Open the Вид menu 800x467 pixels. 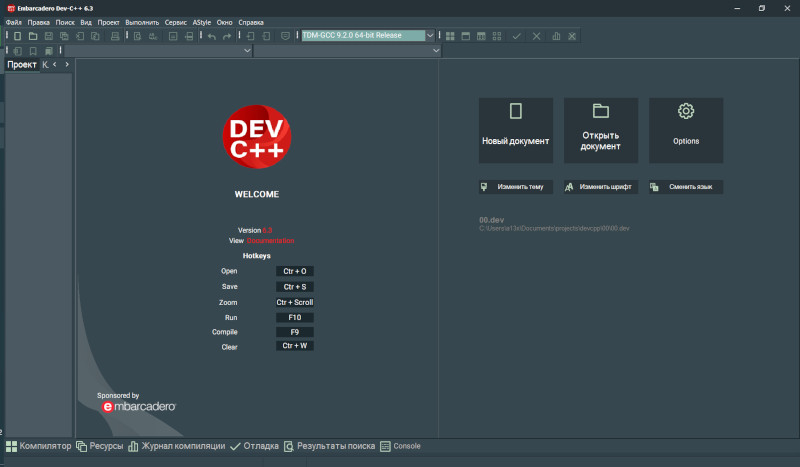[x=86, y=22]
